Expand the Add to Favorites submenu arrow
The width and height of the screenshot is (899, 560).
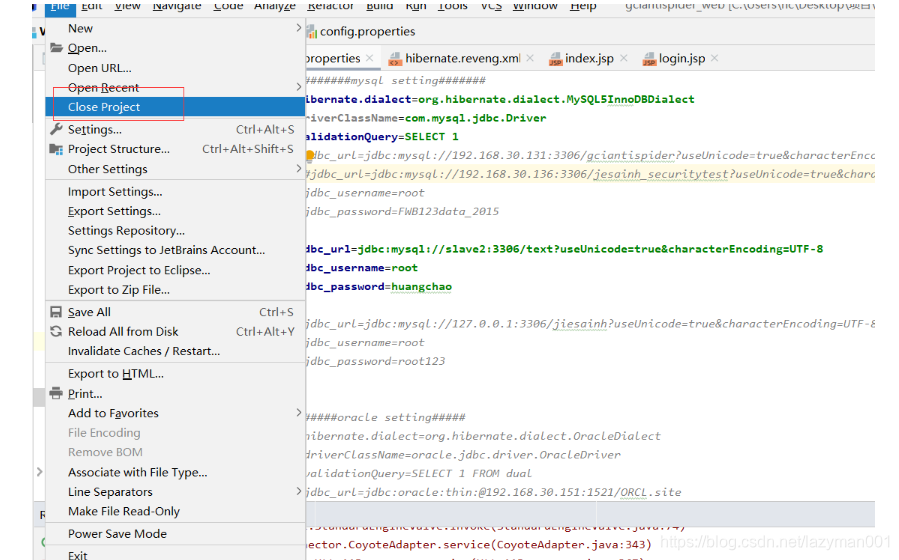pyautogui.click(x=299, y=413)
